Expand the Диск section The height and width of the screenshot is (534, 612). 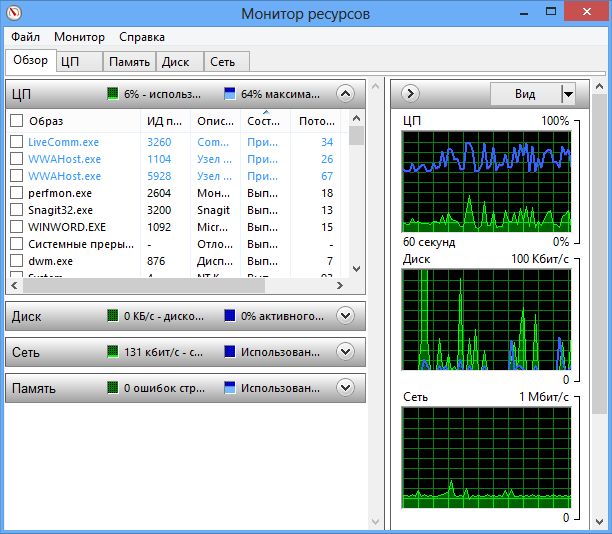coord(346,316)
